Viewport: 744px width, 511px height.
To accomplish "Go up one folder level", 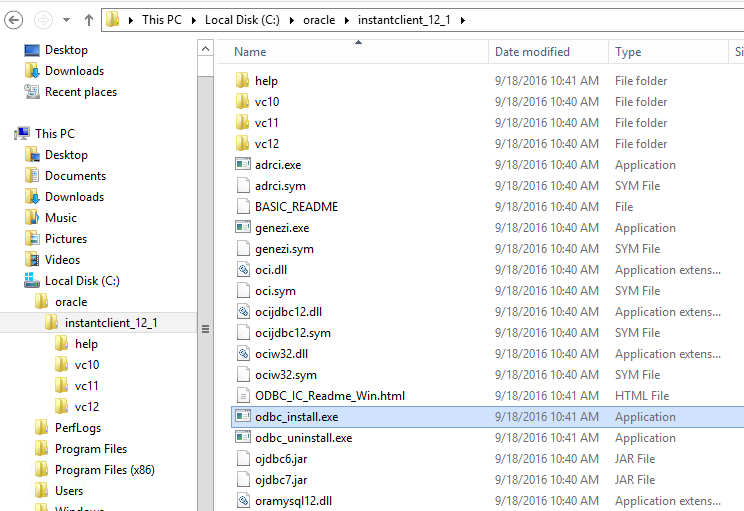I will tap(89, 20).
